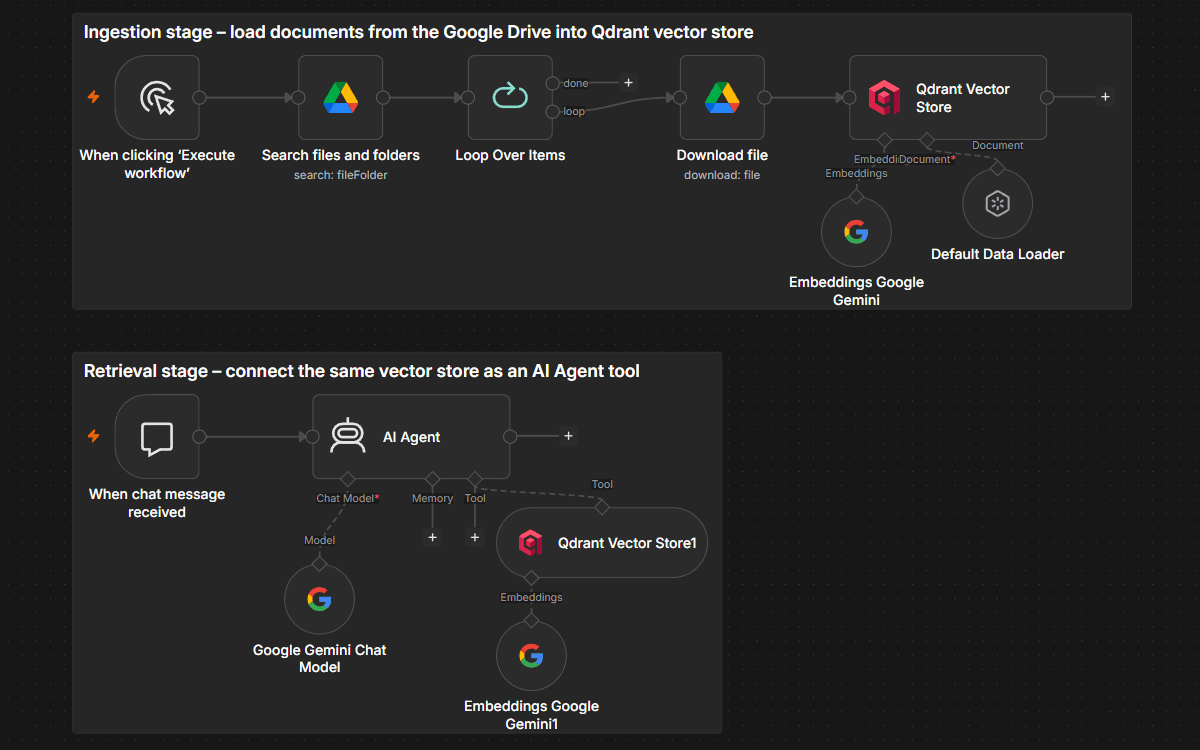Select the When chat message received node
Screen dimensions: 1200x750
pos(157,436)
